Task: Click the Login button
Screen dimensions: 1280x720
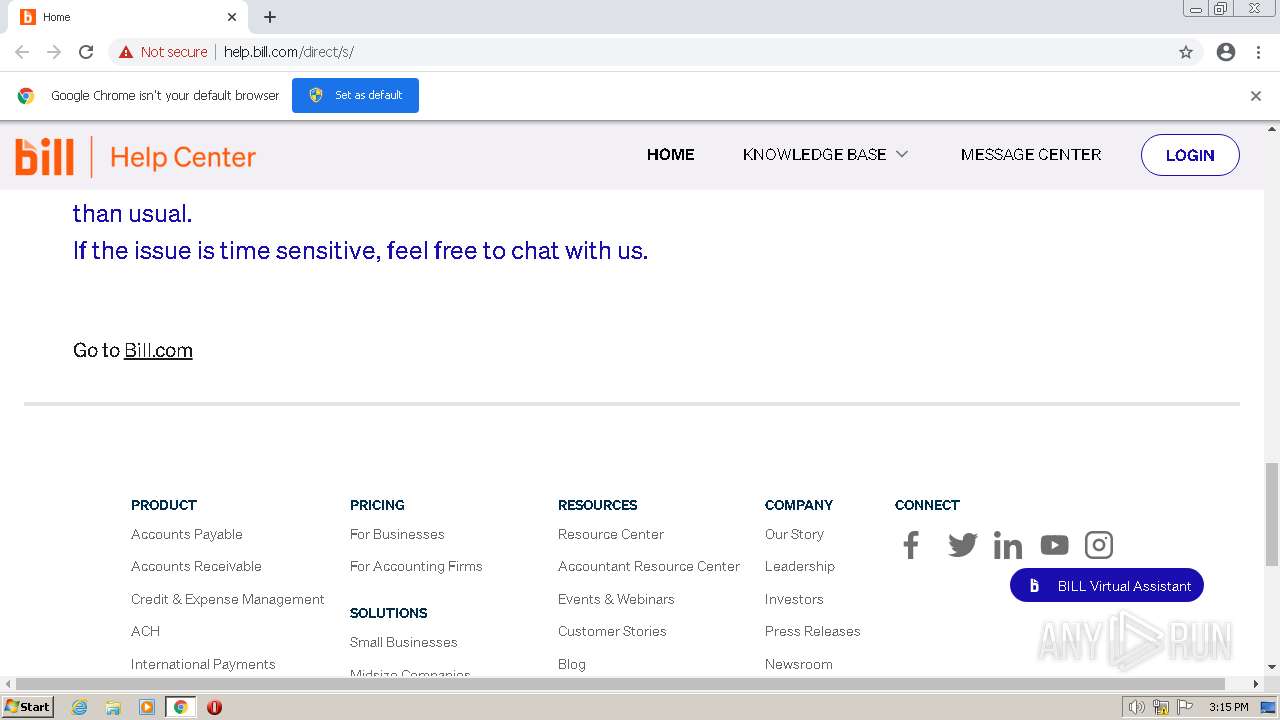Action: (x=1190, y=155)
